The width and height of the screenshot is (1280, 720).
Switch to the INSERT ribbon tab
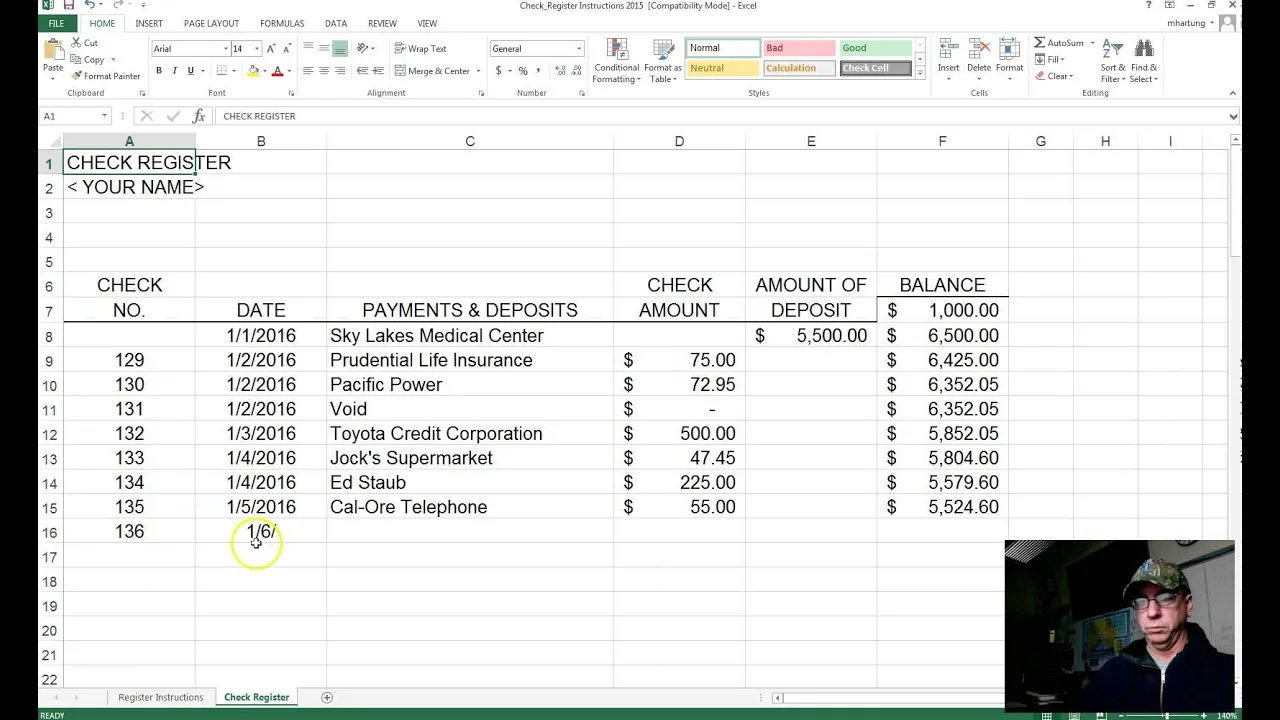pos(149,23)
